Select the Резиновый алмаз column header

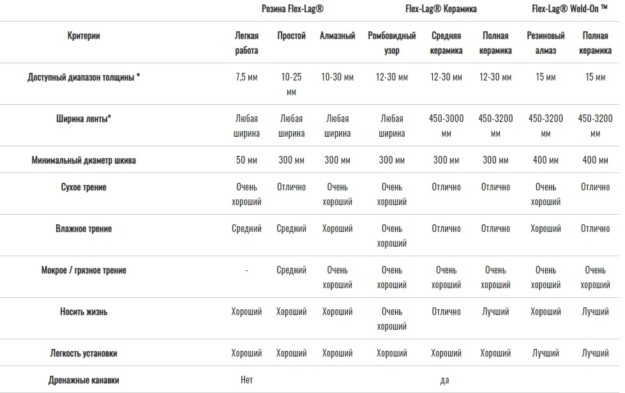(x=546, y=43)
